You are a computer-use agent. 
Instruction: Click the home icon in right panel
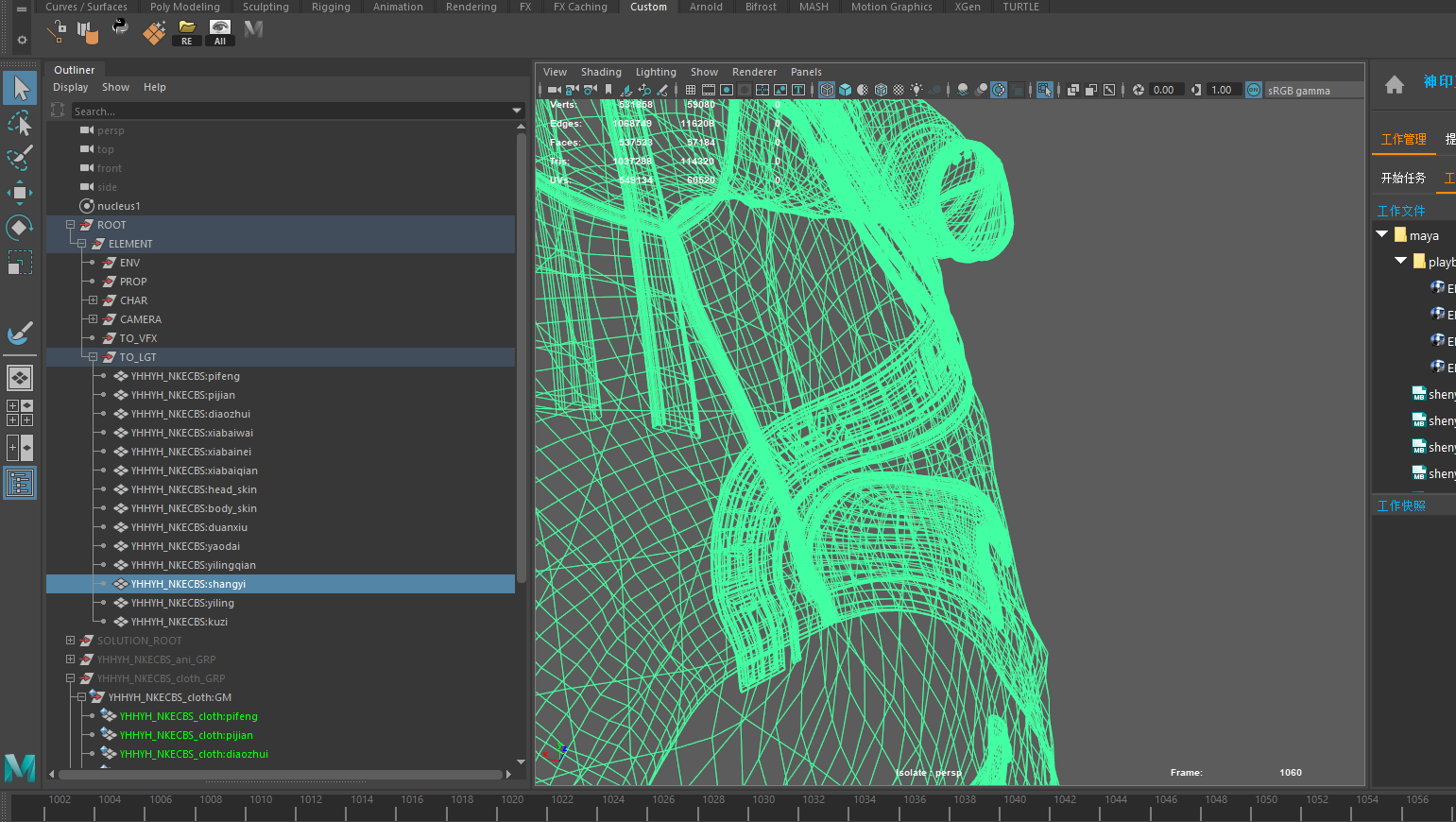point(1395,85)
